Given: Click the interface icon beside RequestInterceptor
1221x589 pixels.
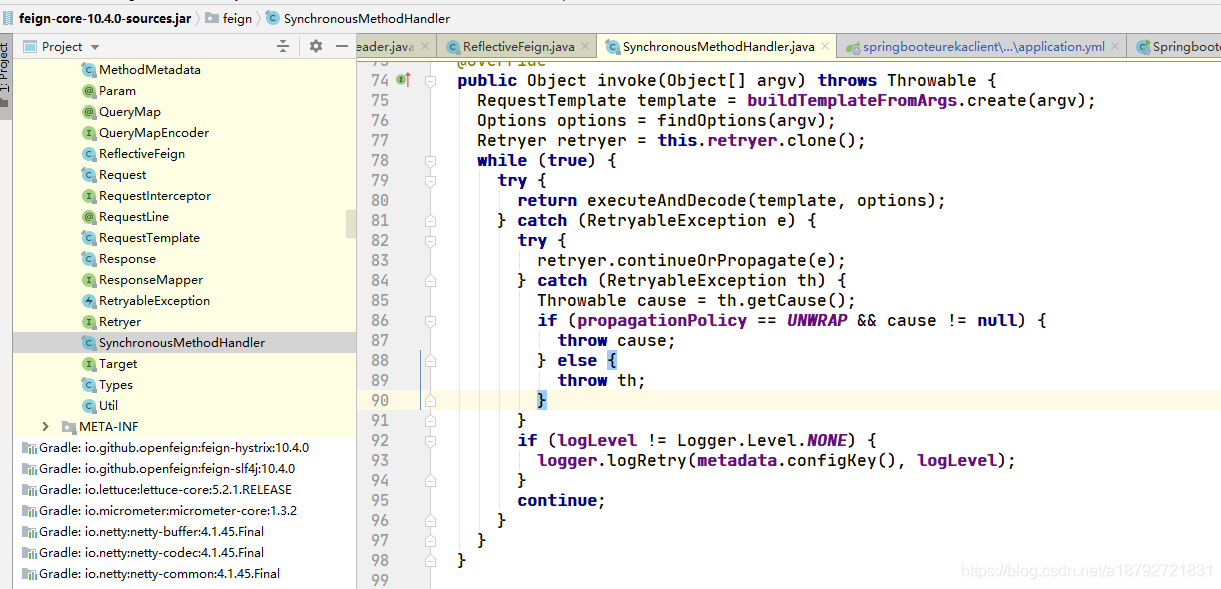Looking at the screenshot, I should coord(89,196).
